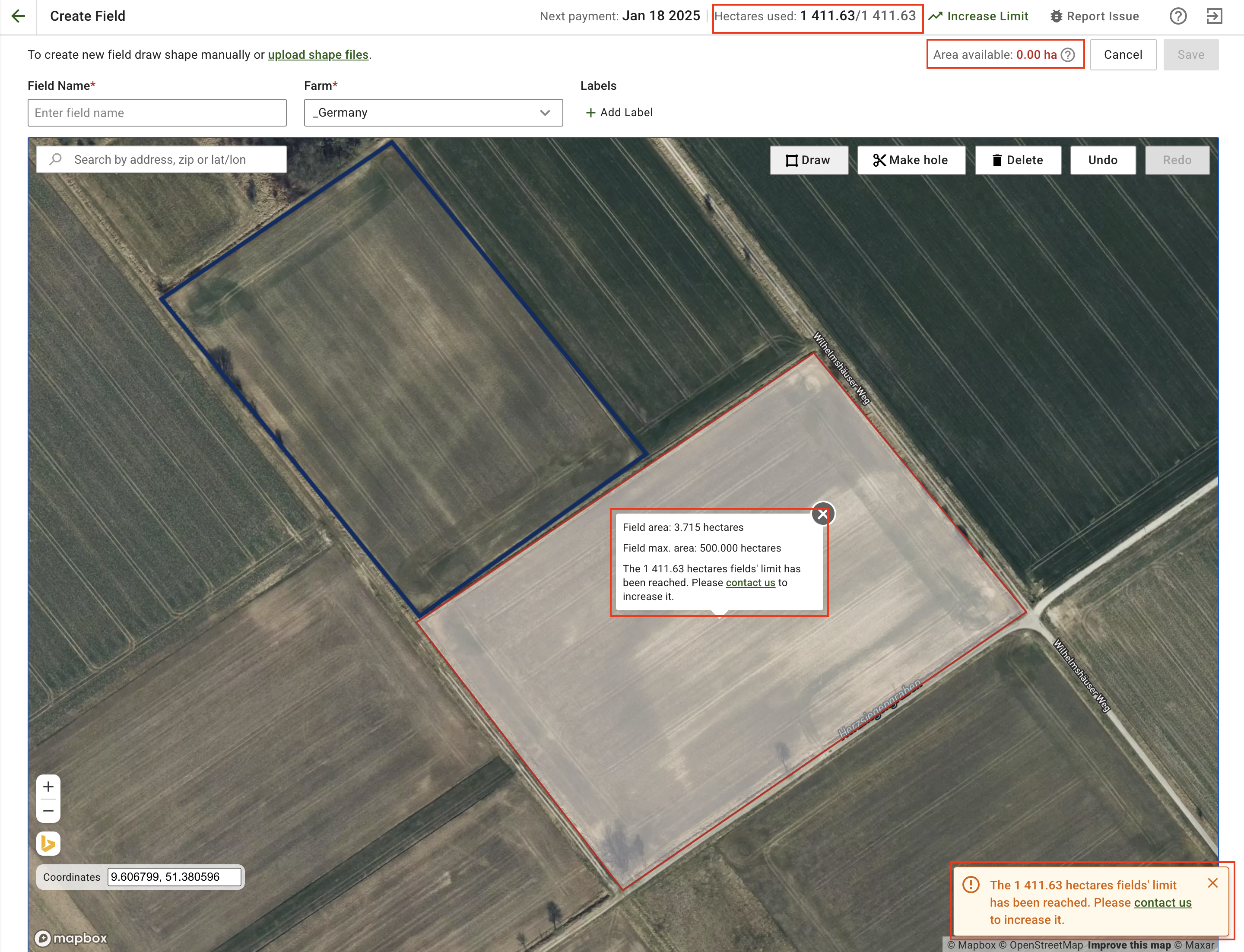This screenshot has height=952, width=1244.
Task: Open the help question mark icon
Action: pos(1177,16)
